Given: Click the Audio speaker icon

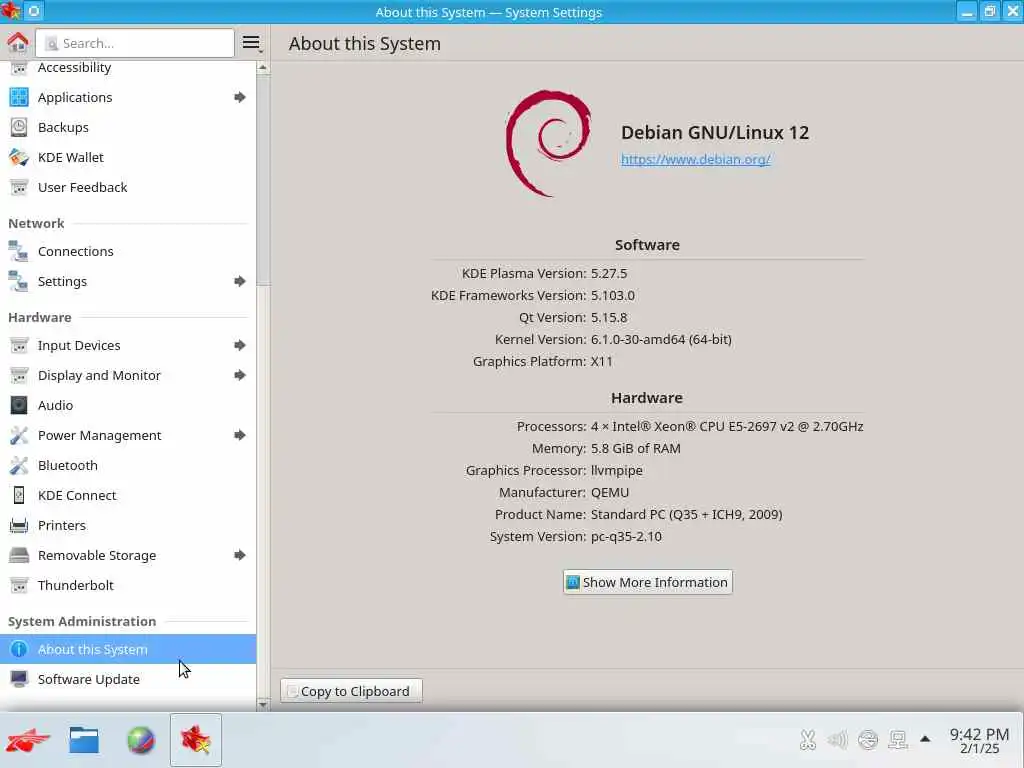Looking at the screenshot, I should [x=19, y=406].
